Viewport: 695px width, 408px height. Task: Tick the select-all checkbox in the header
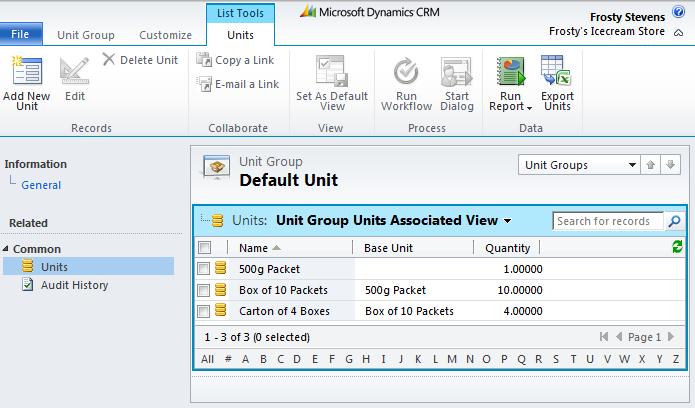204,247
